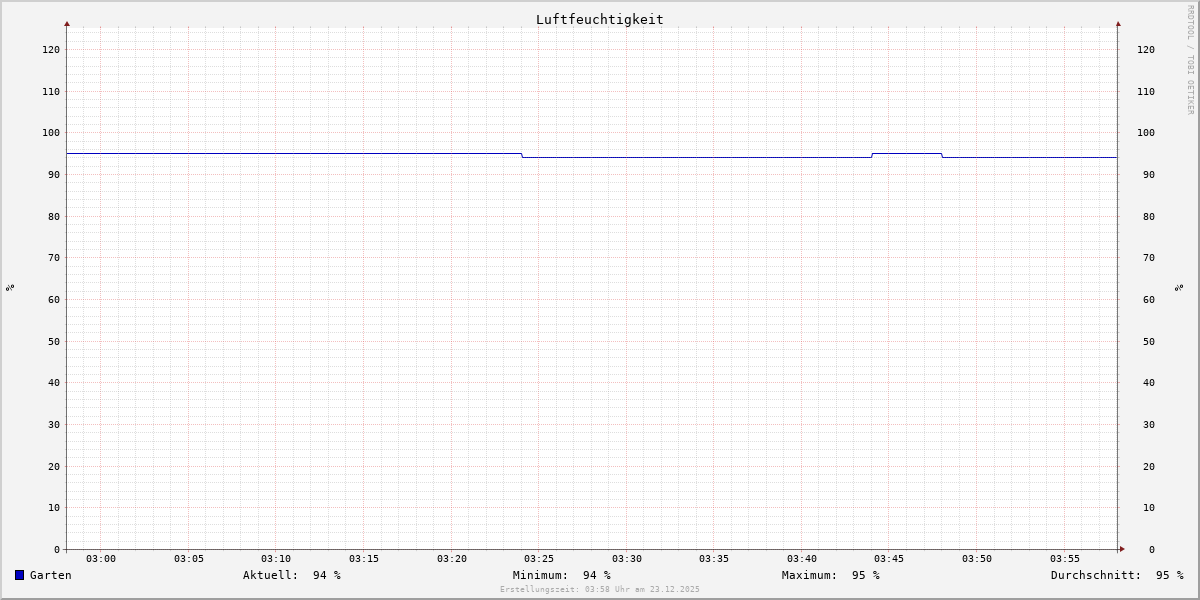Click the humidity line step at 03:44
The image size is (1200, 600).
[872, 155]
